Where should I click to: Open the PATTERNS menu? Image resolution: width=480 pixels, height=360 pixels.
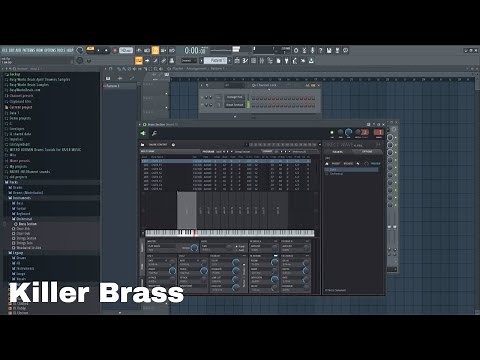click(x=28, y=50)
